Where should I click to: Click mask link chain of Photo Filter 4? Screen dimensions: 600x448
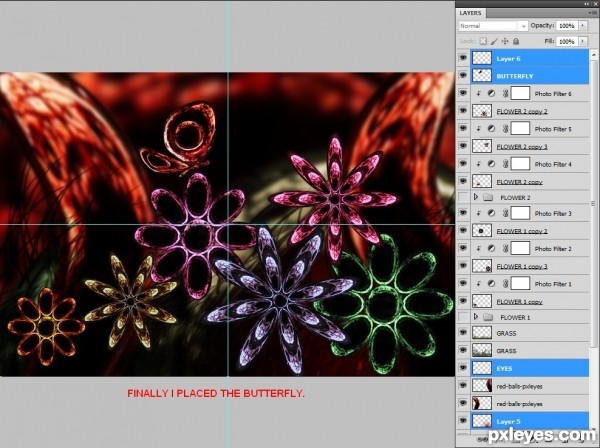[x=505, y=164]
